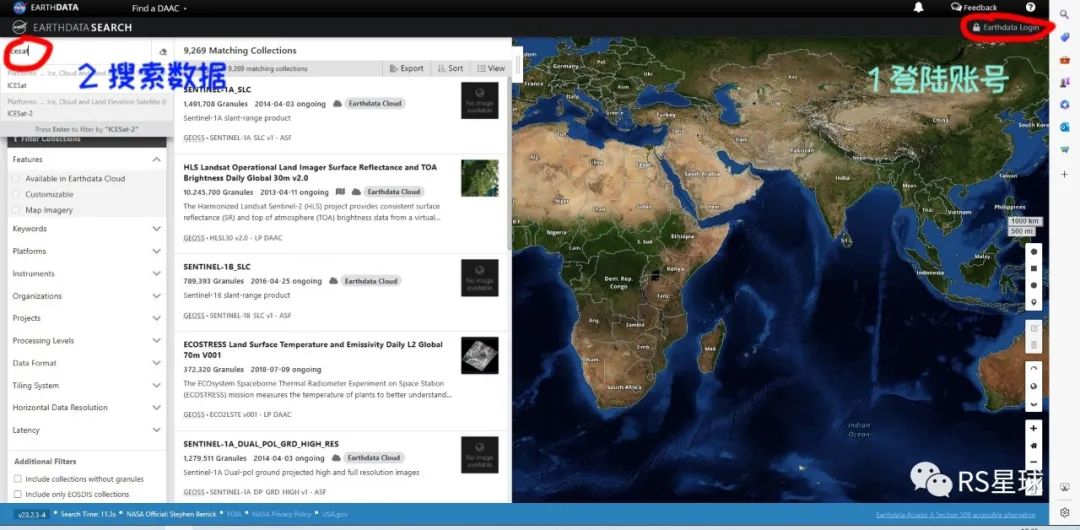Reset map to home view
The image size is (1080, 530).
point(1034,445)
